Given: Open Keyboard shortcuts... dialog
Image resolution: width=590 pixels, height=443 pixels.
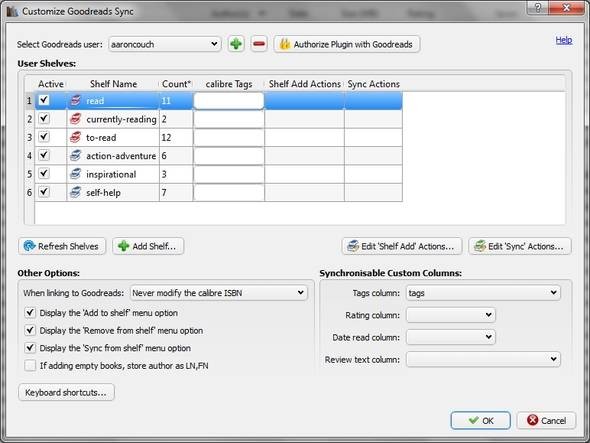Looking at the screenshot, I should click(66, 392).
